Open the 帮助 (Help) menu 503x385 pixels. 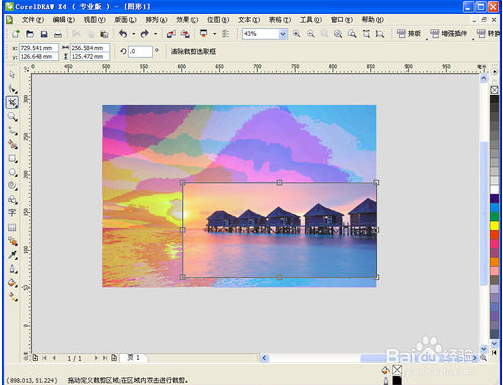pos(373,20)
